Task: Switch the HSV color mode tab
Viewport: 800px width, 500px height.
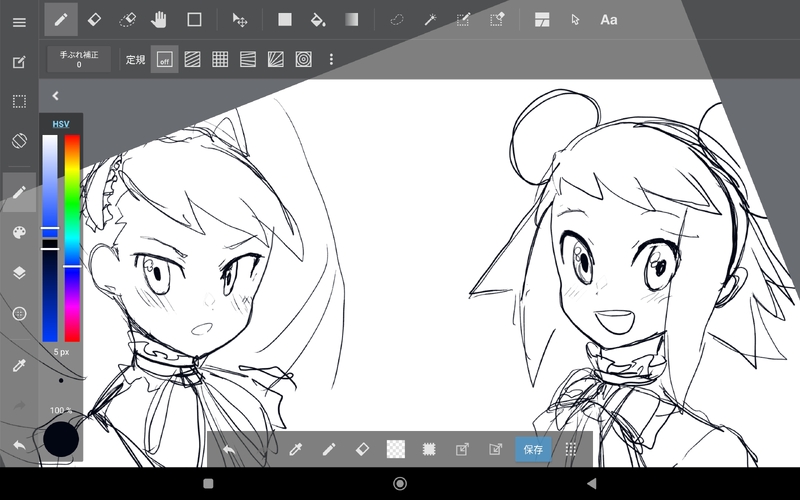Action: (61, 124)
